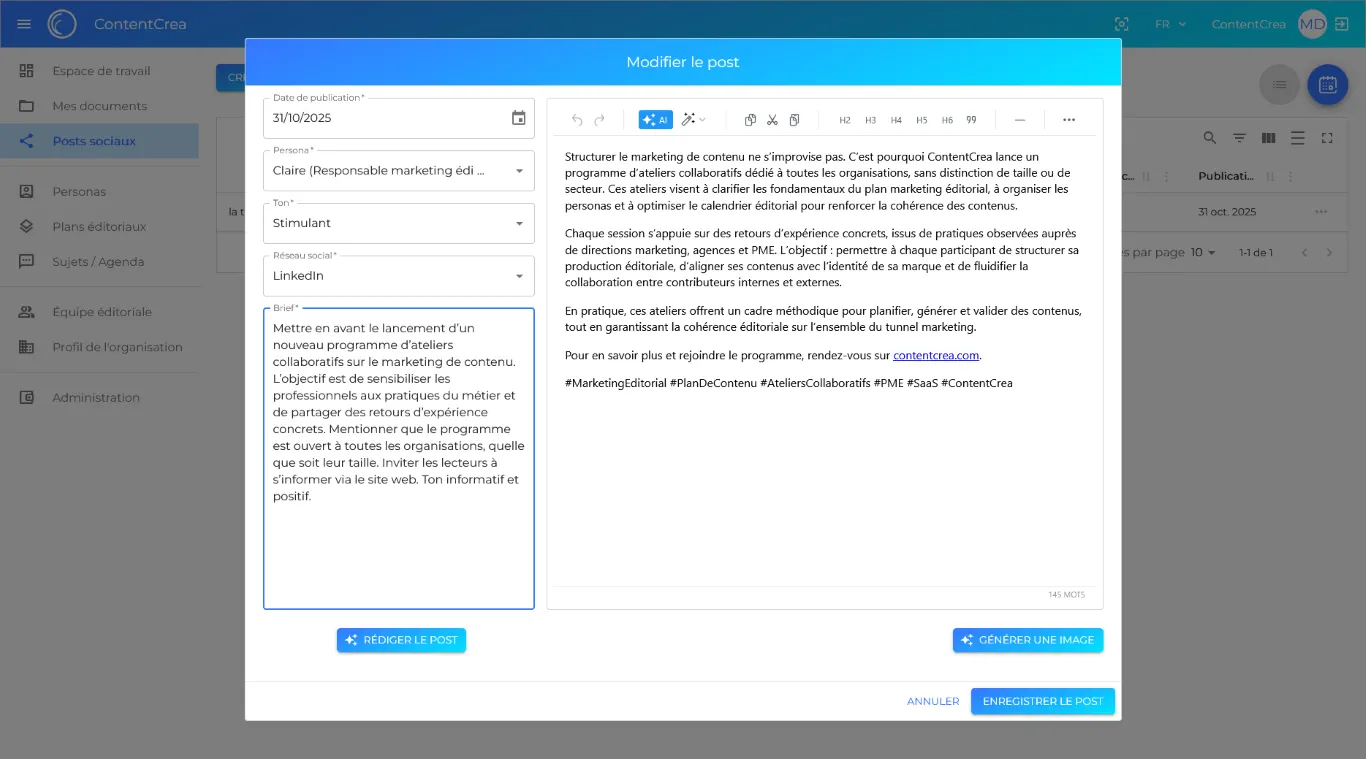
Task: Expand the Persona dropdown
Action: (x=519, y=171)
